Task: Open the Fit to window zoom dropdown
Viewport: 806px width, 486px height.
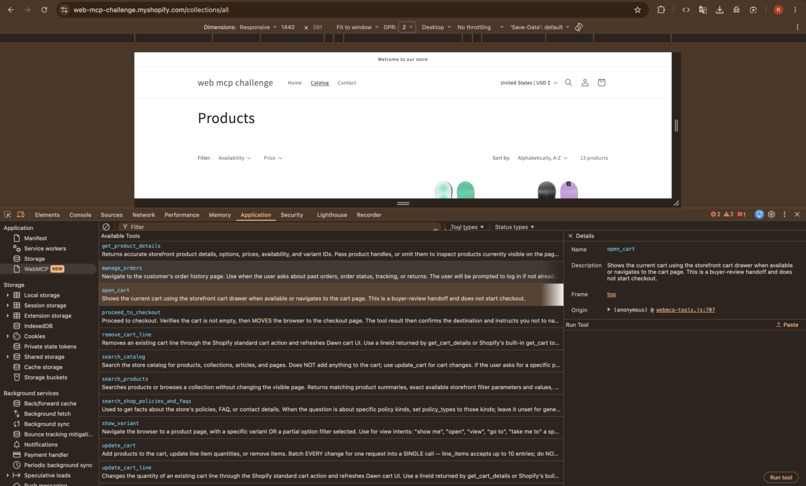Action: click(357, 27)
